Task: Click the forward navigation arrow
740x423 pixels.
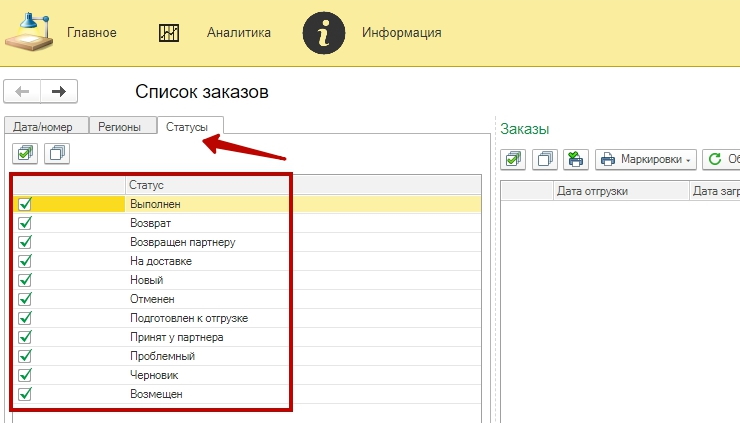Action: pos(59,92)
